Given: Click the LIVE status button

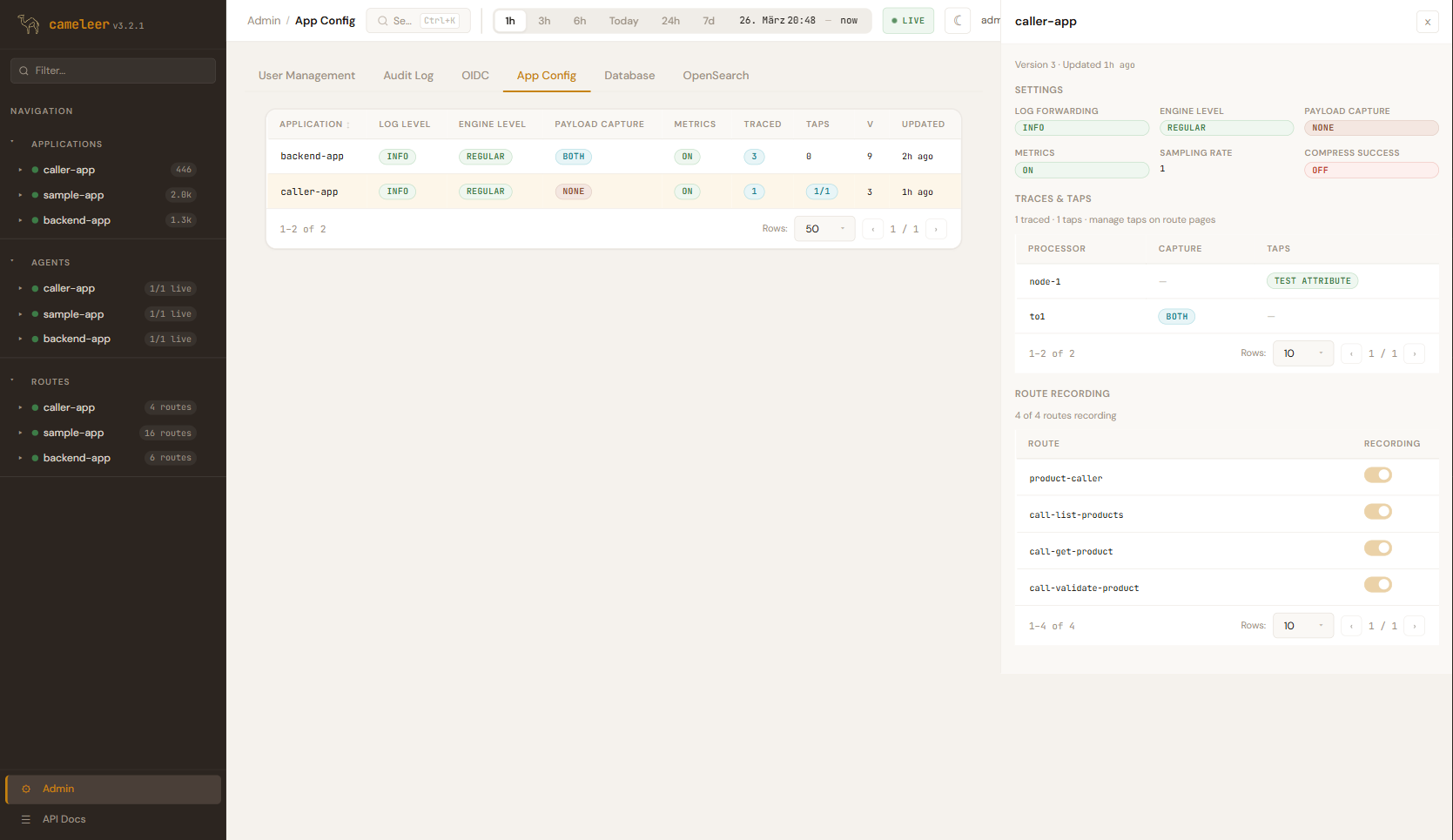Looking at the screenshot, I should (907, 21).
